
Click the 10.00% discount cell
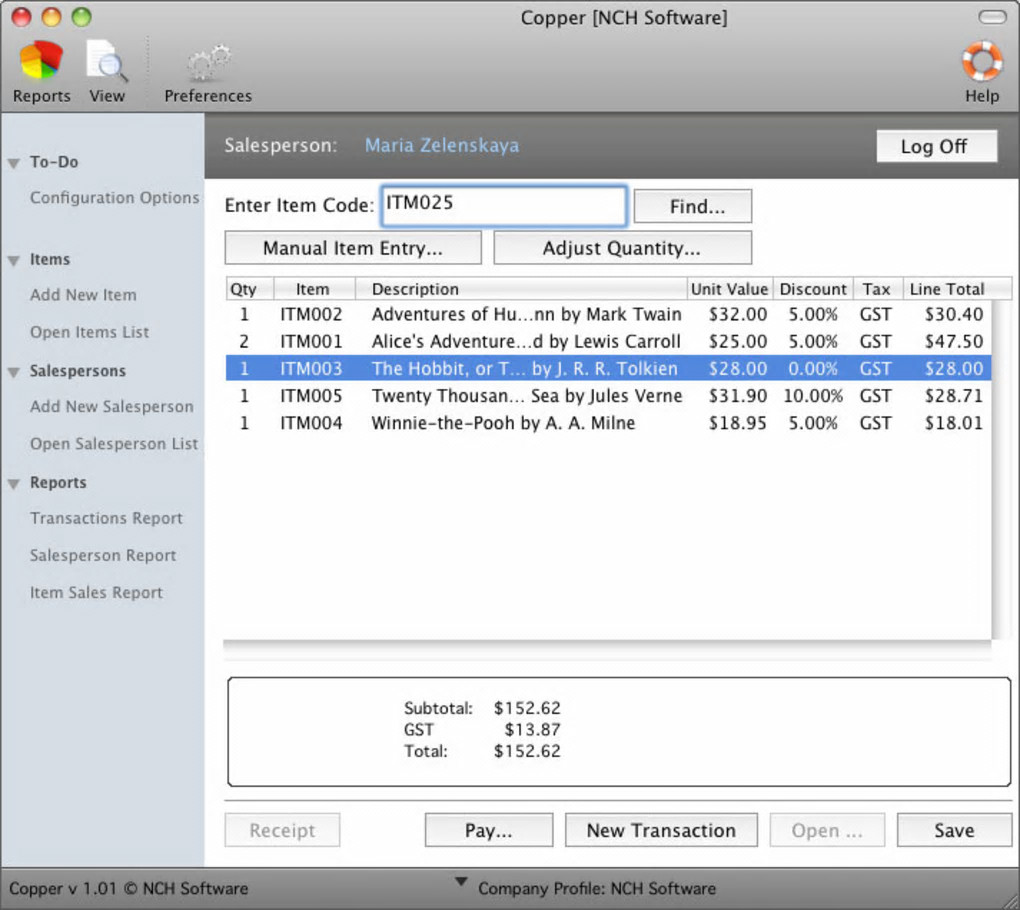click(x=813, y=396)
